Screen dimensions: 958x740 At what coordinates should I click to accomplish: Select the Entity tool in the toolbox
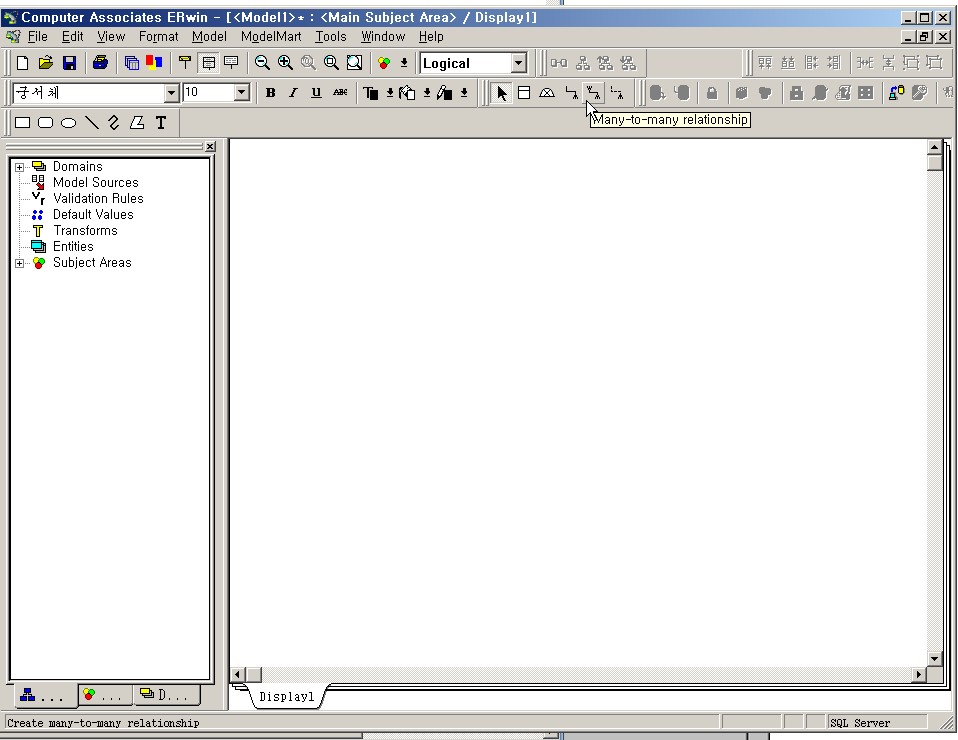(524, 93)
